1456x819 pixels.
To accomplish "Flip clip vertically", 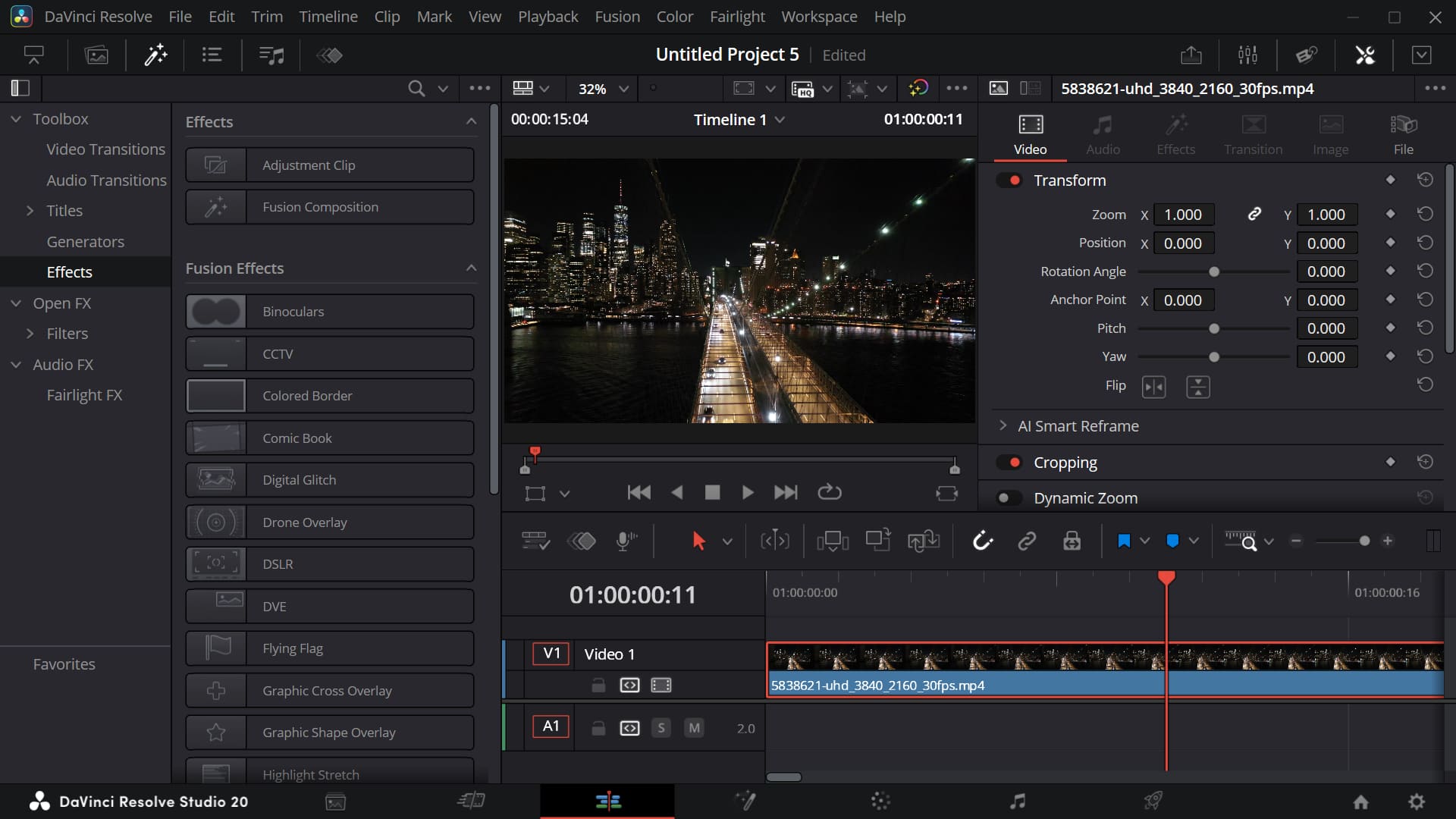I will [x=1197, y=387].
